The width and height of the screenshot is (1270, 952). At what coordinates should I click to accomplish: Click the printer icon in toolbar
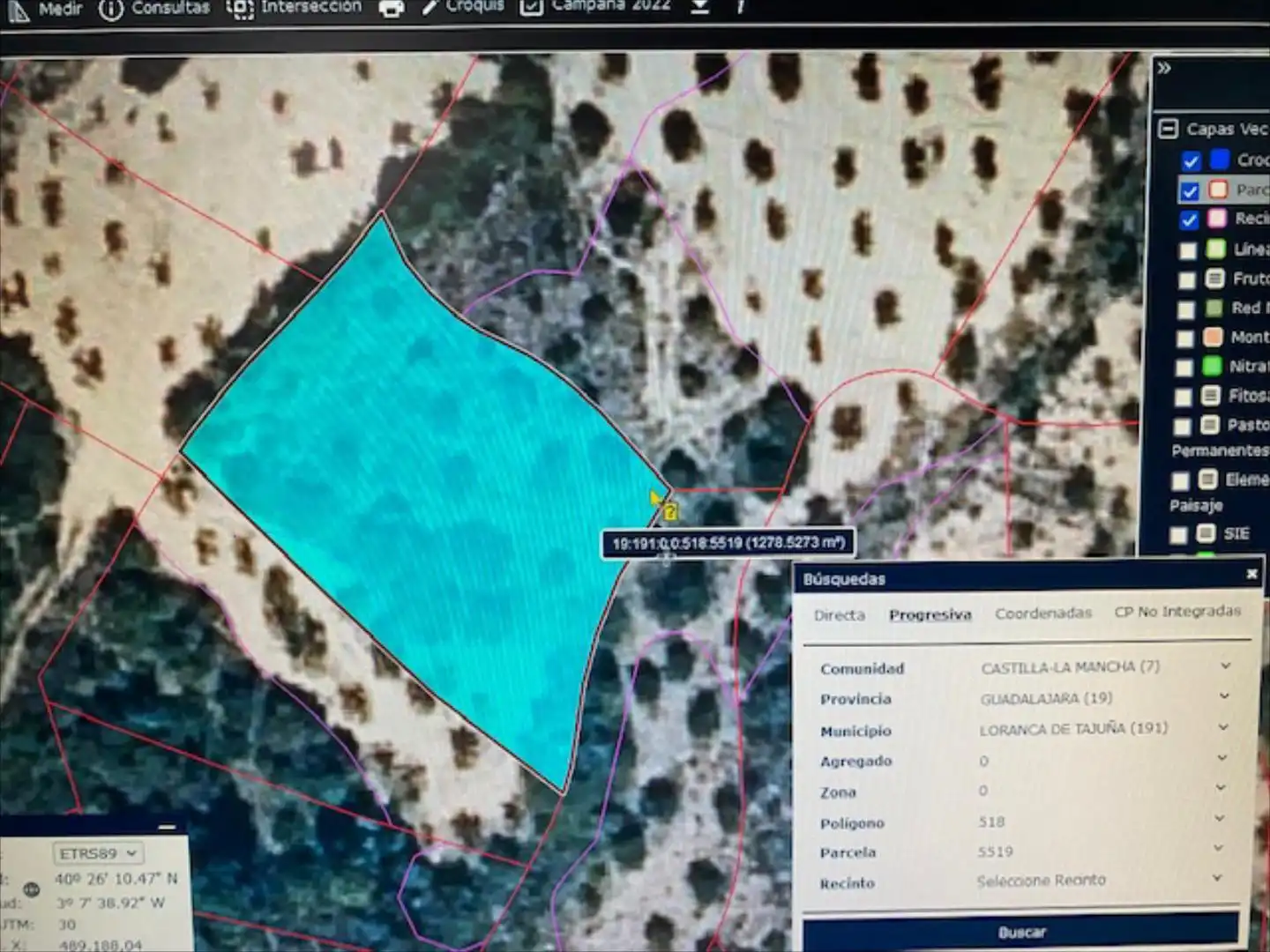(392, 9)
